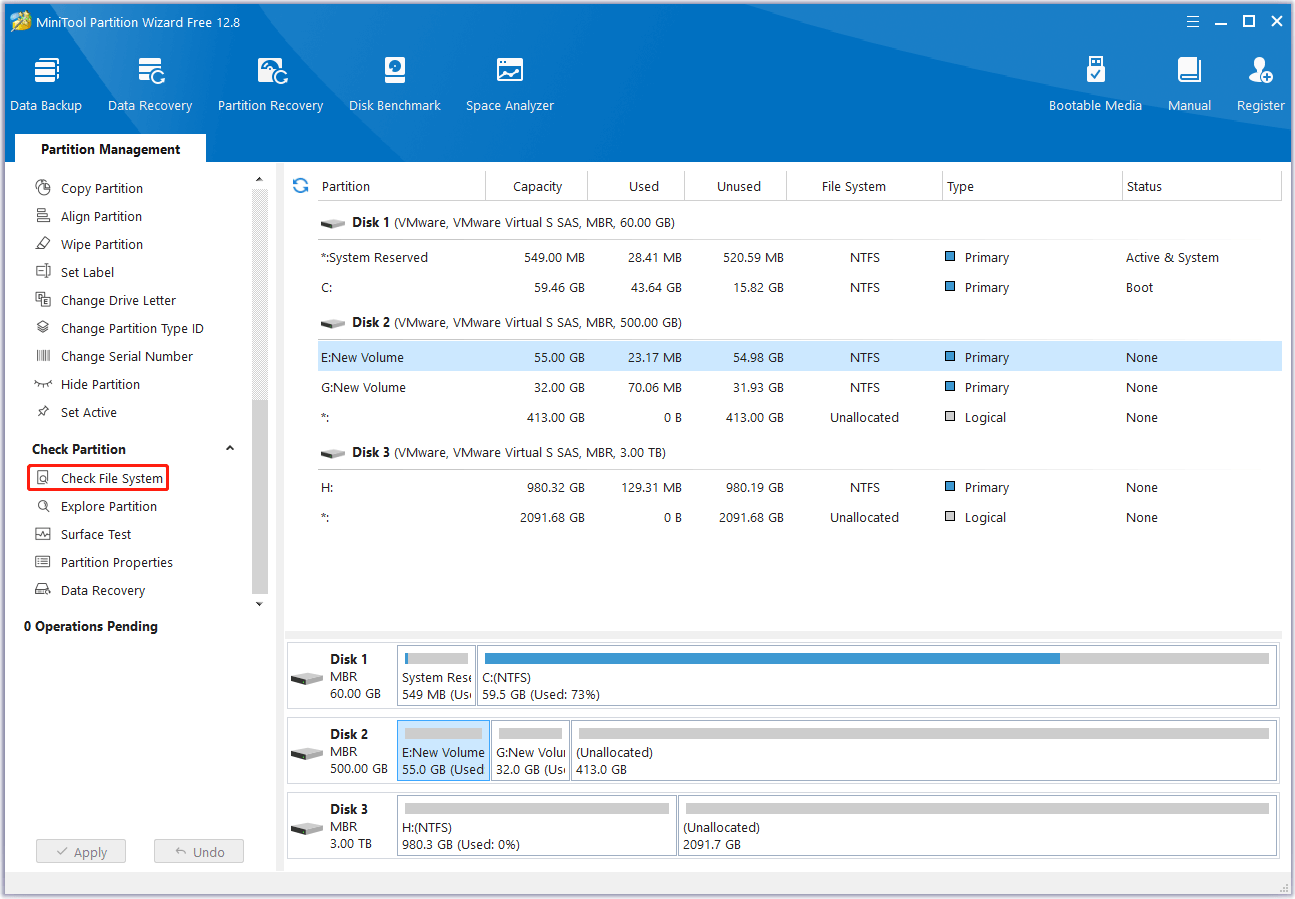Click the Undo button
This screenshot has height=899, width=1295.
[x=199, y=852]
